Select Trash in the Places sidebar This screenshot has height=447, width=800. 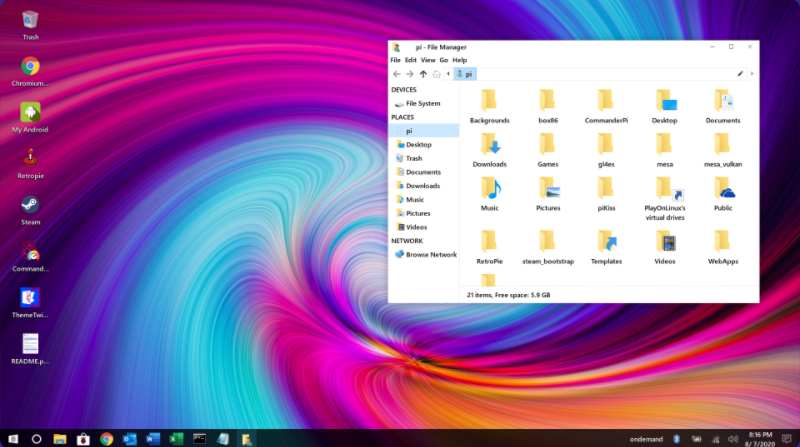413,158
